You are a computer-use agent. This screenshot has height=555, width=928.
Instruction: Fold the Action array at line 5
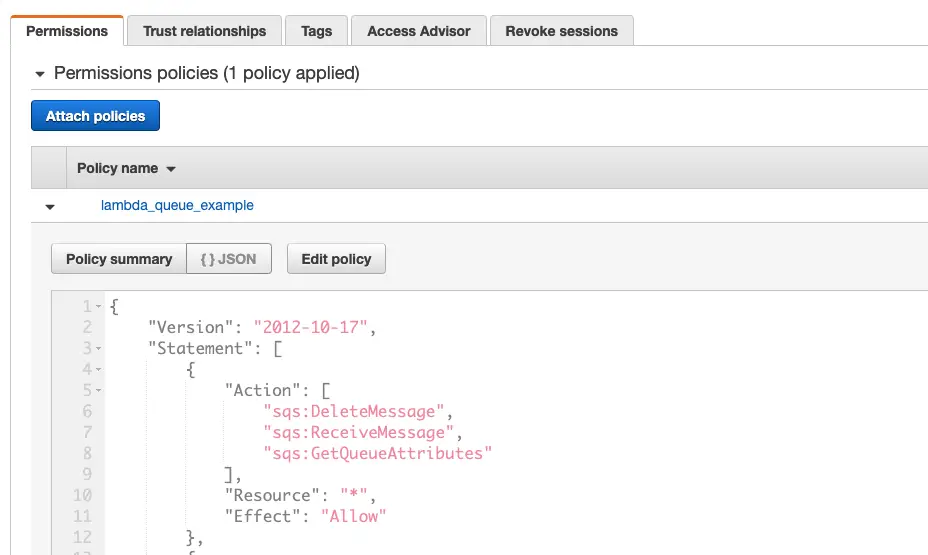pos(99,391)
